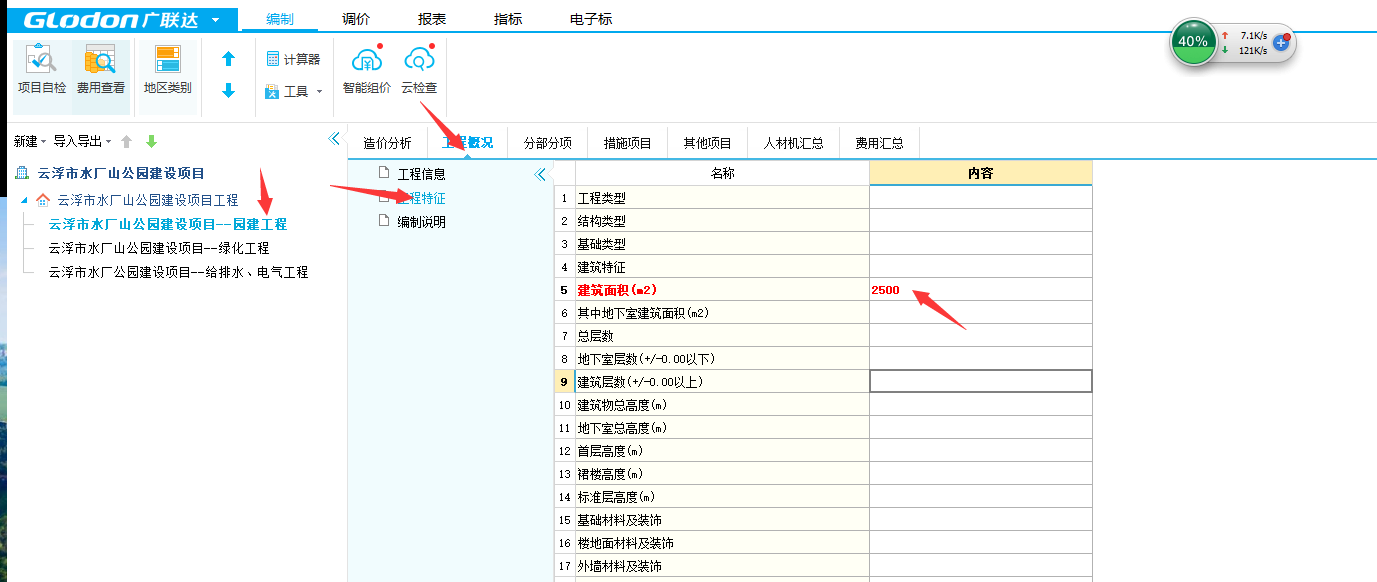Viewport: 1377px width, 582px height.
Task: Switch to the 调价 ribbon tab
Action: [356, 19]
